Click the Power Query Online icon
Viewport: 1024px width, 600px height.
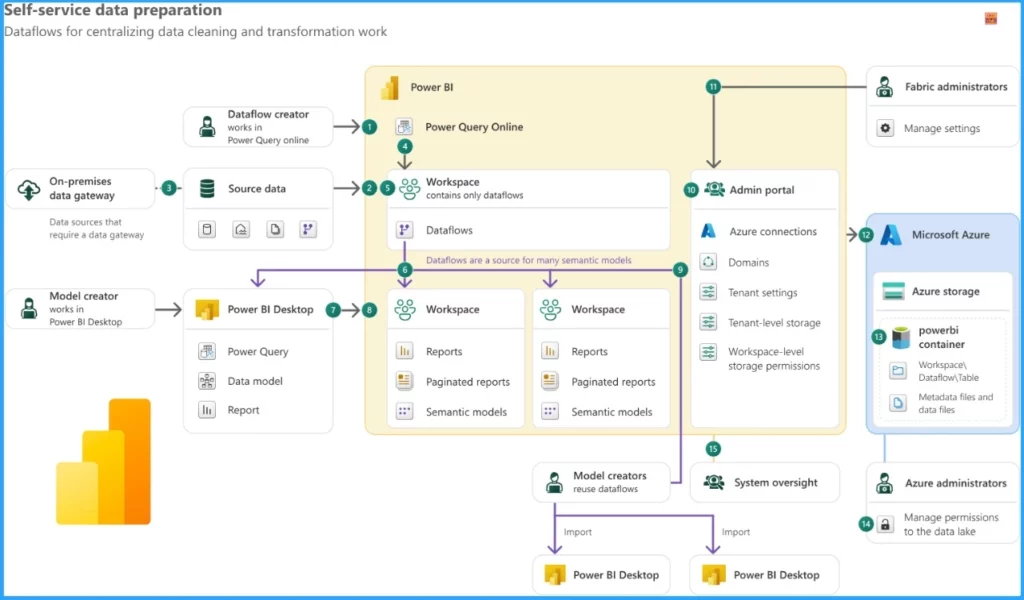404,126
